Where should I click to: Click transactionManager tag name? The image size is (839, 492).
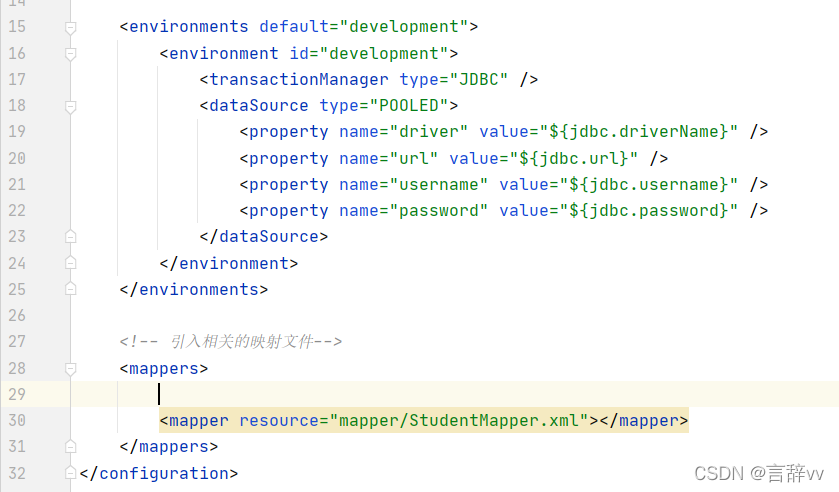point(299,80)
